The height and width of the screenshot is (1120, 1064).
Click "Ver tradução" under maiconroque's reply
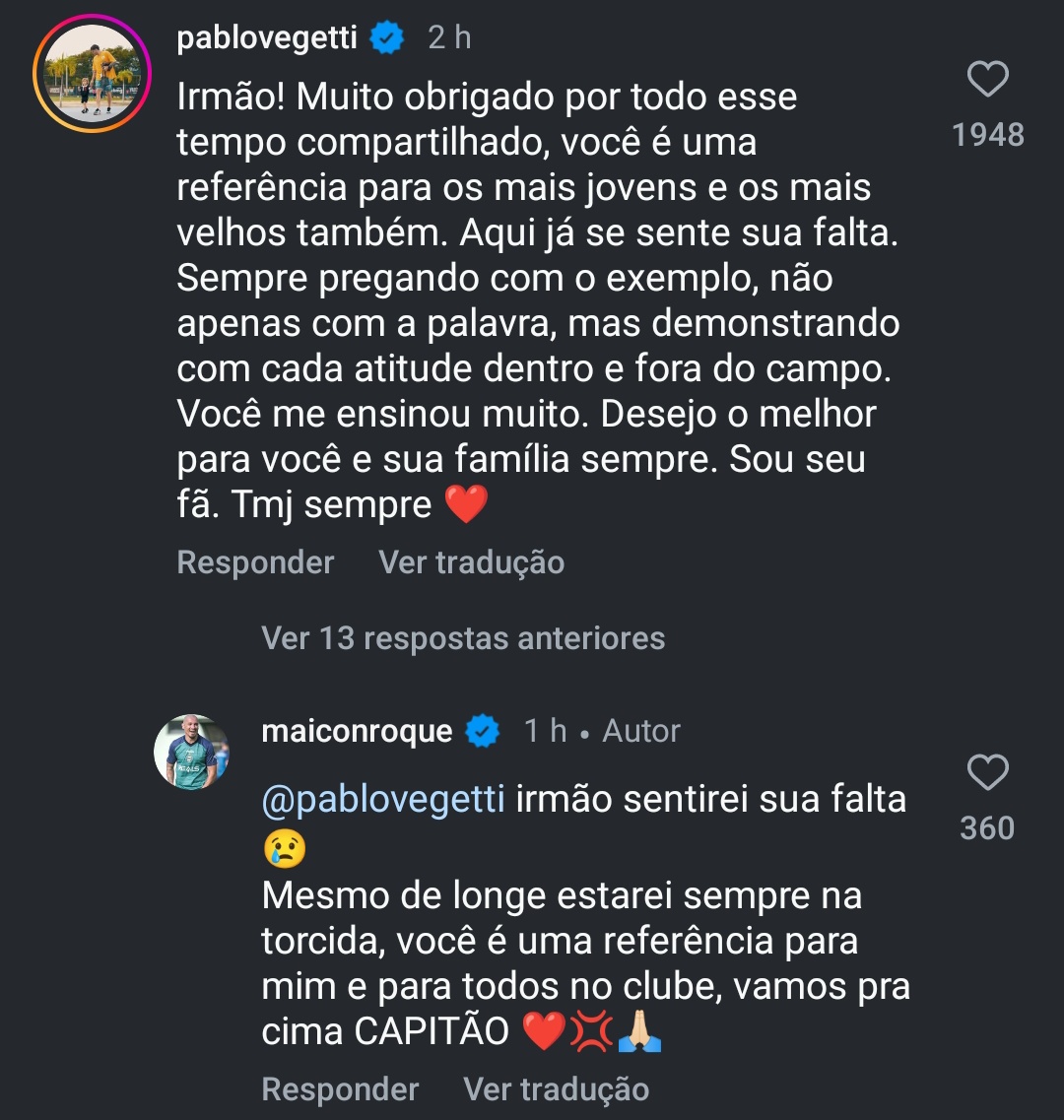point(556,1089)
